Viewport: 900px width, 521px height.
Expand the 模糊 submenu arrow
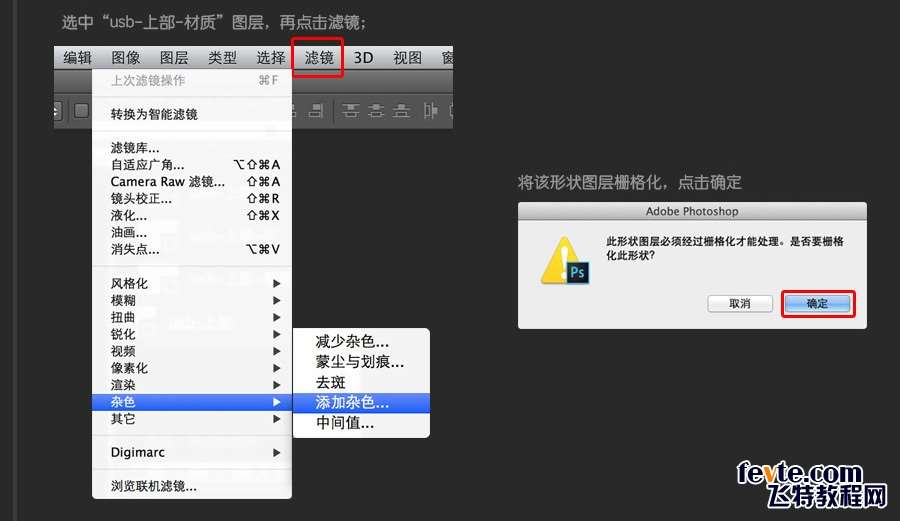click(x=277, y=300)
